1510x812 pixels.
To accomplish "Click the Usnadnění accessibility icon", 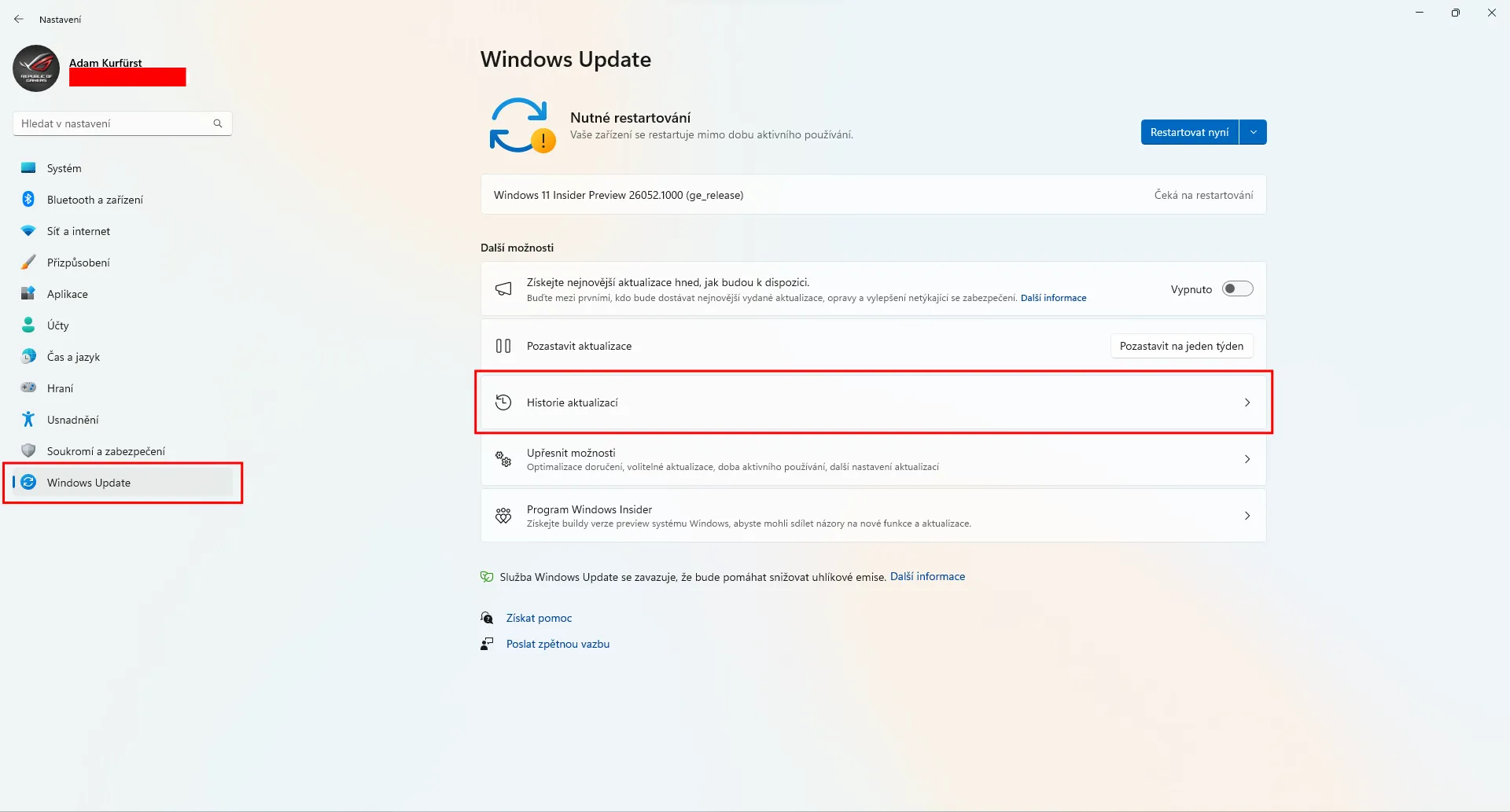I will [28, 419].
